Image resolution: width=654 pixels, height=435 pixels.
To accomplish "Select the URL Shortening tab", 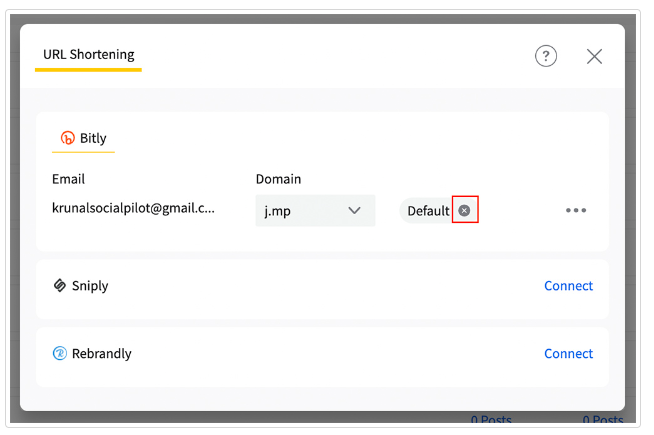I will [88, 55].
